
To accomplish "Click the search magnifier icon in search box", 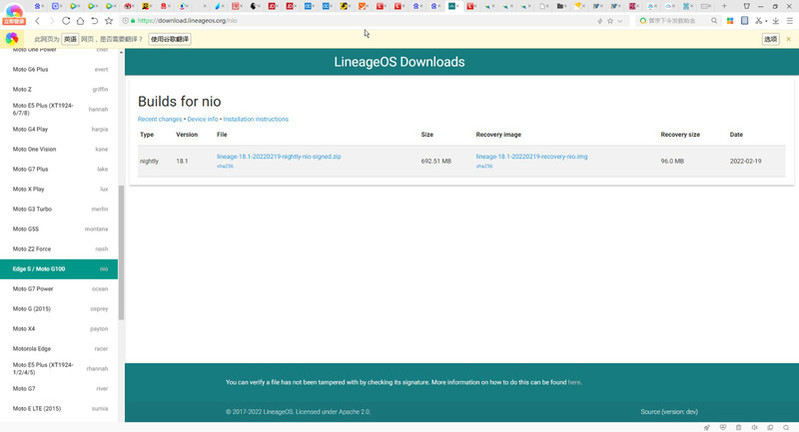I will [714, 21].
